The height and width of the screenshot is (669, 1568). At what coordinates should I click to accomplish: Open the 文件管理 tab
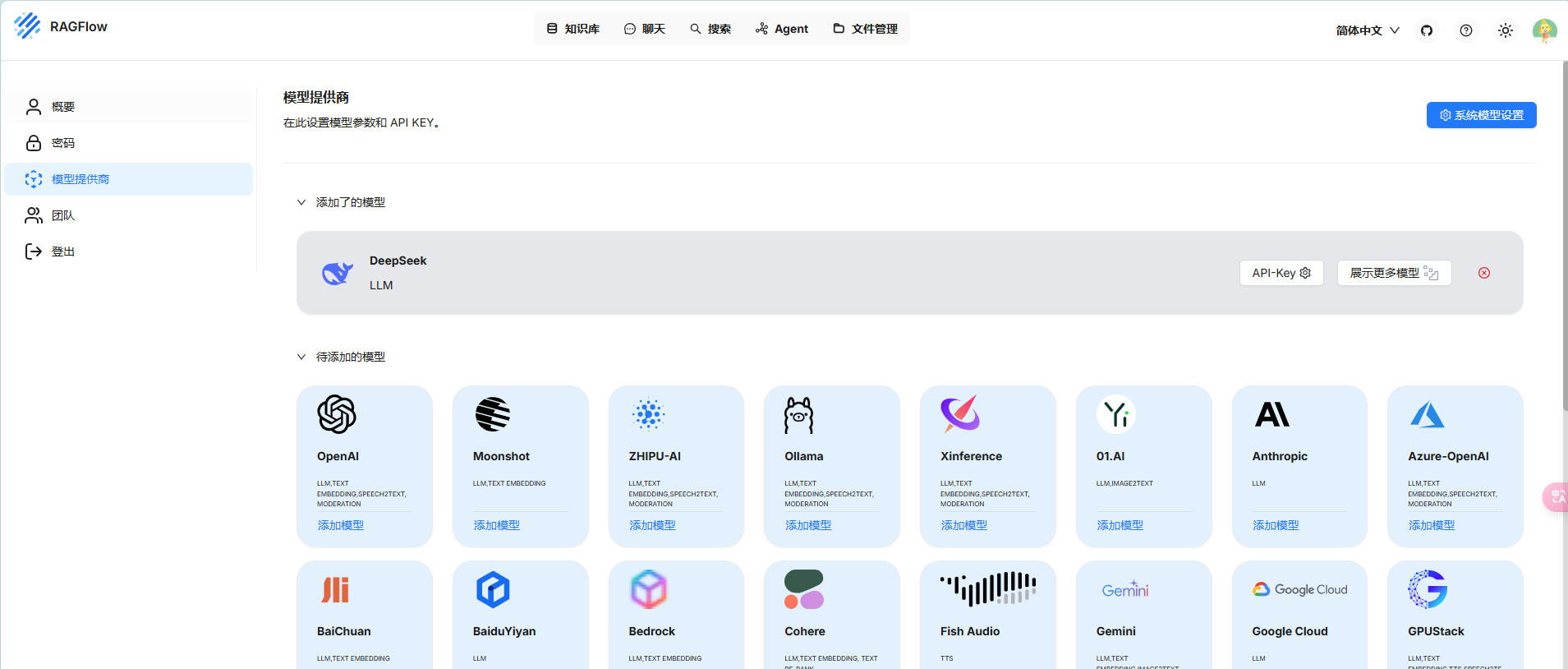pyautogui.click(x=866, y=29)
